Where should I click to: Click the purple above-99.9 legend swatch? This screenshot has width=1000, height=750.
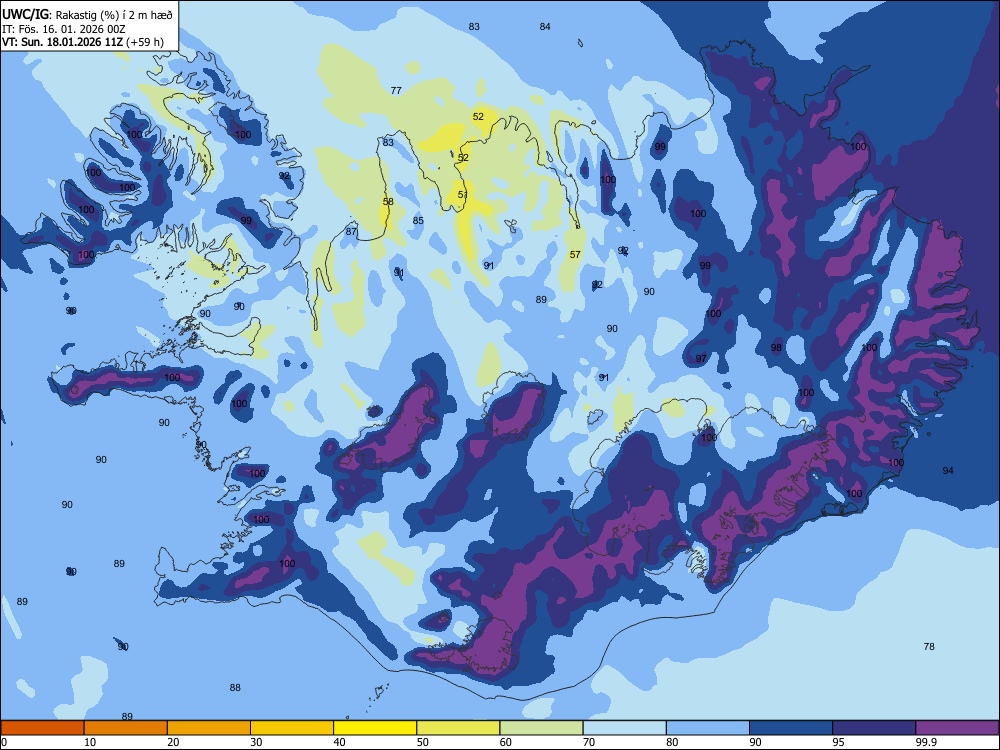(957, 728)
